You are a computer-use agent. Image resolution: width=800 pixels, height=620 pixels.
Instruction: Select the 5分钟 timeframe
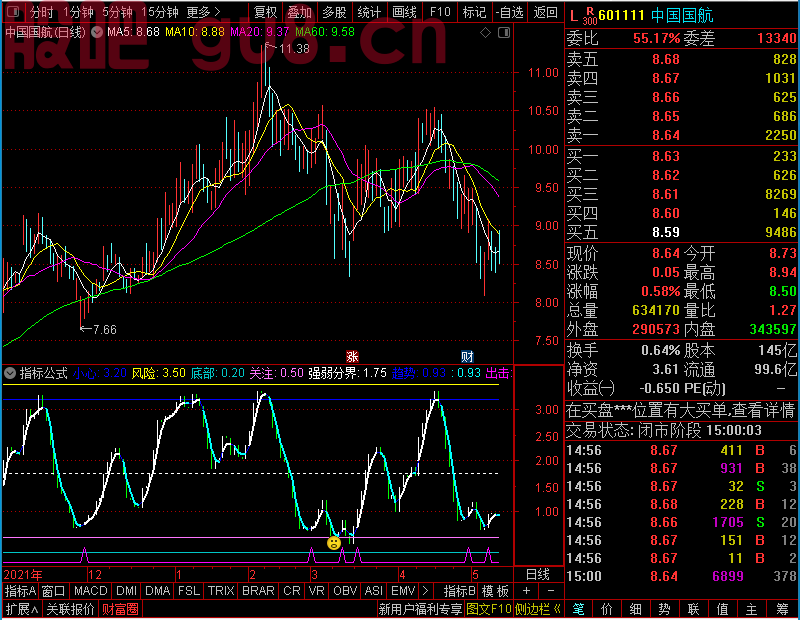[x=117, y=12]
